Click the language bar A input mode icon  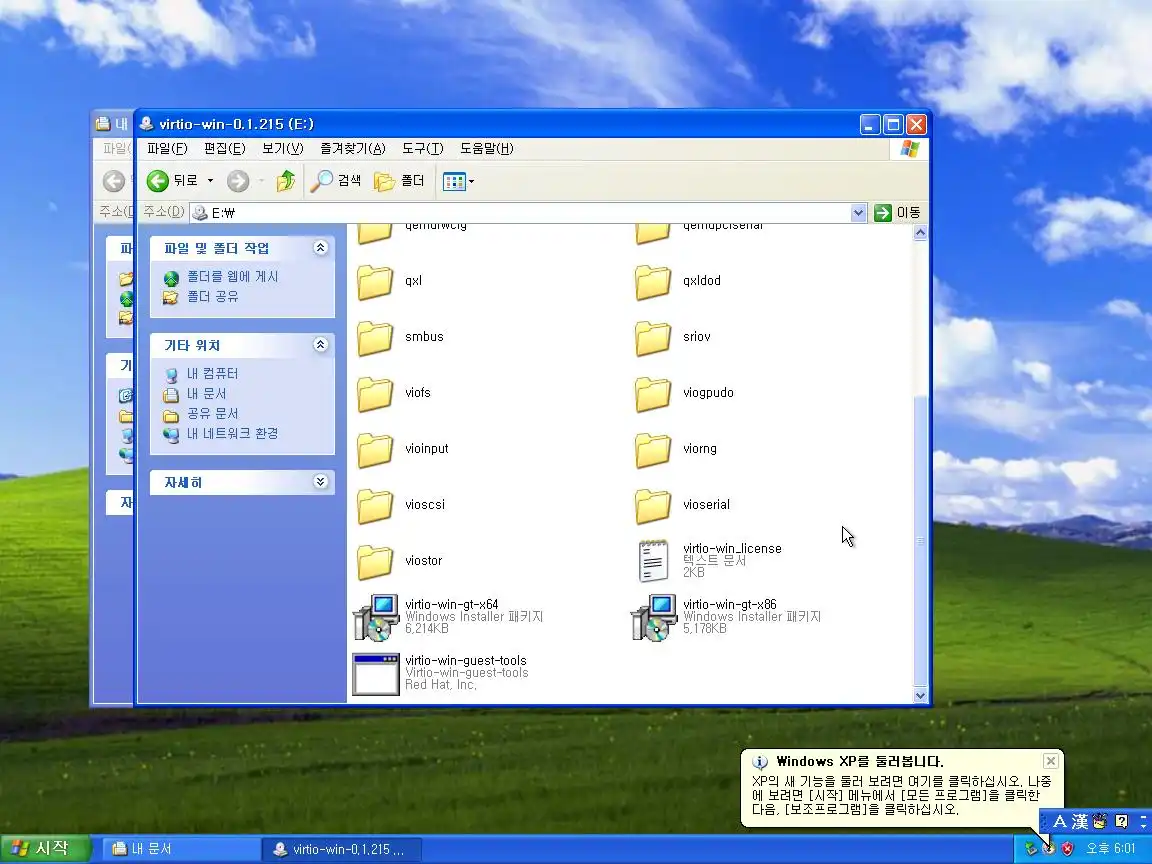click(x=1059, y=821)
